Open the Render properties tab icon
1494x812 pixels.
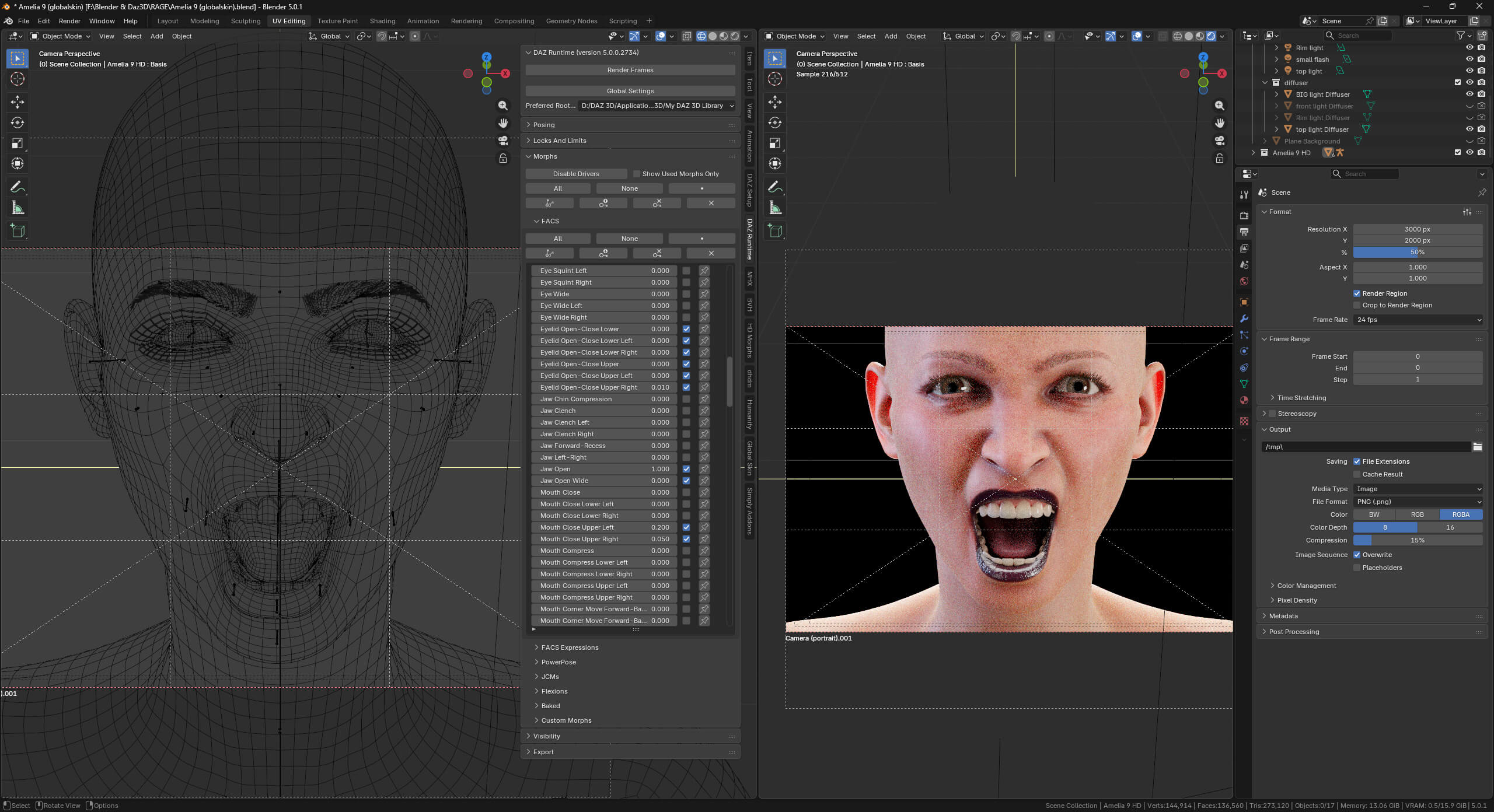[1244, 215]
